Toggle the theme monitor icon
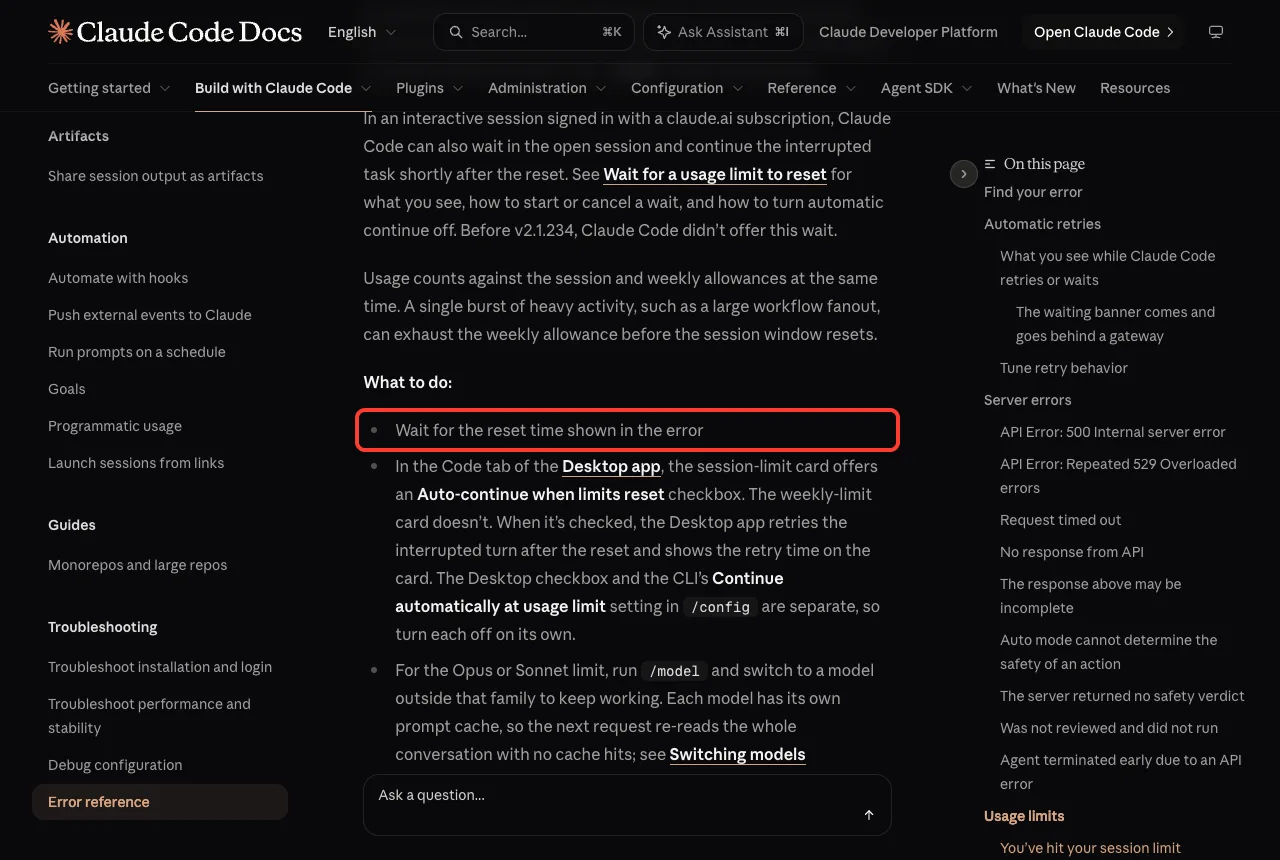 (x=1216, y=32)
